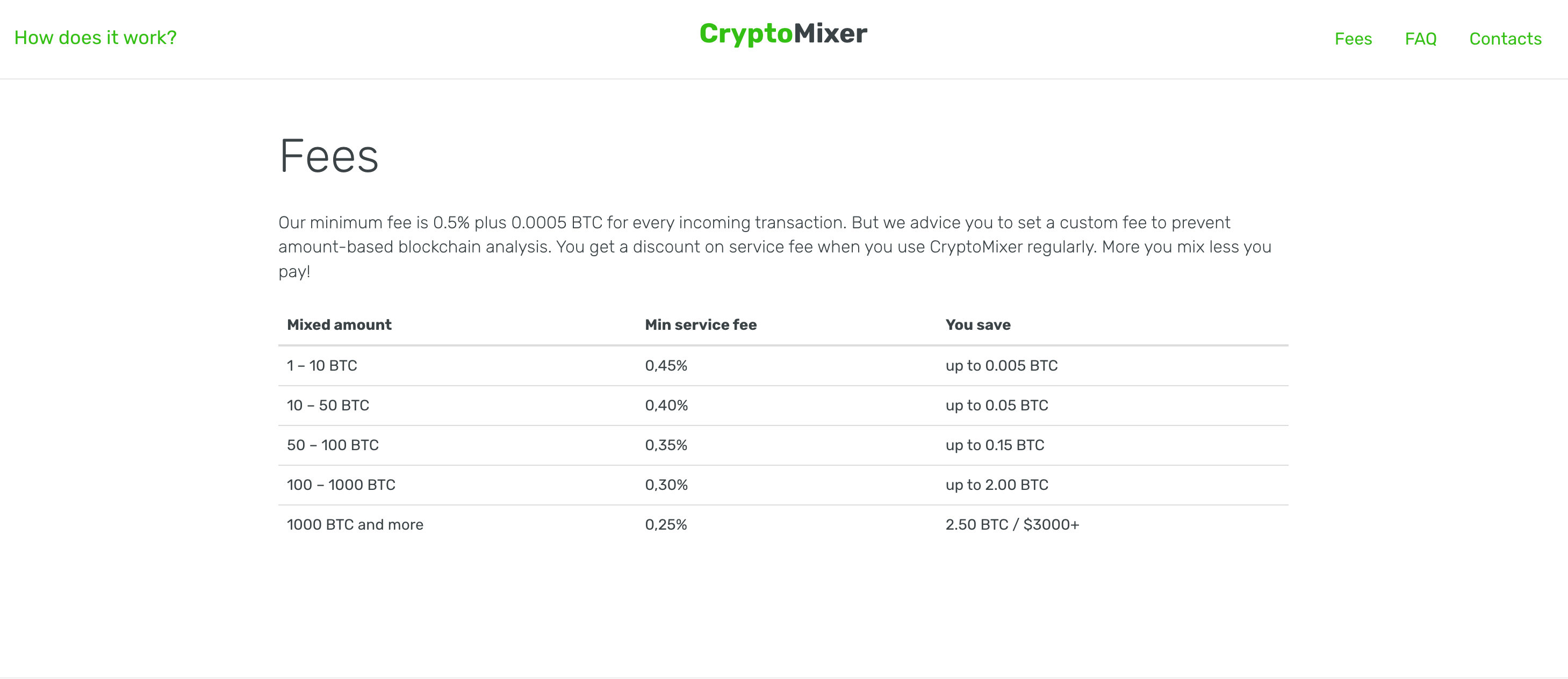Click the CryptoMixer logo
Image resolution: width=1568 pixels, height=679 pixels.
783,34
